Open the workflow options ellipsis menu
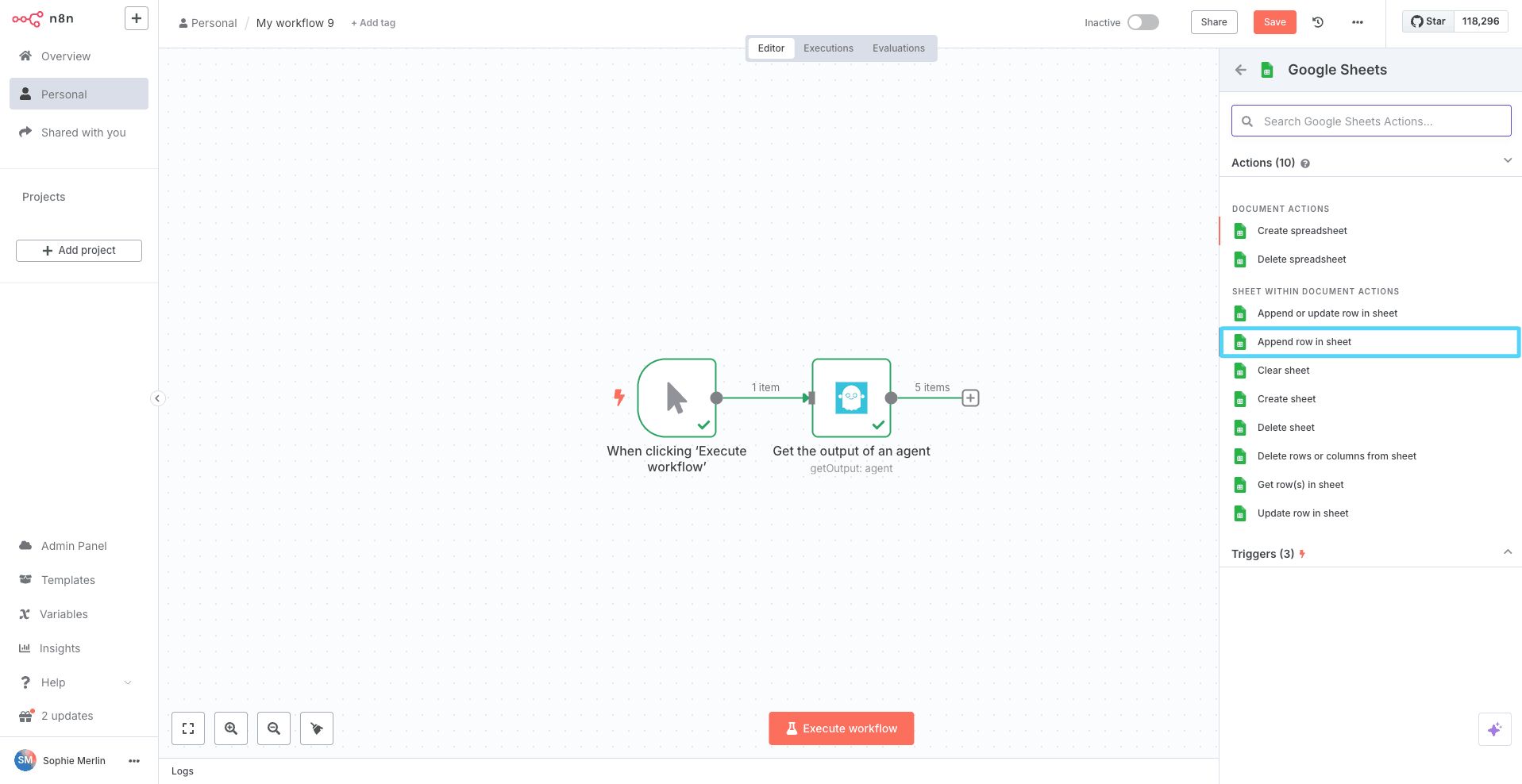 point(1358,22)
